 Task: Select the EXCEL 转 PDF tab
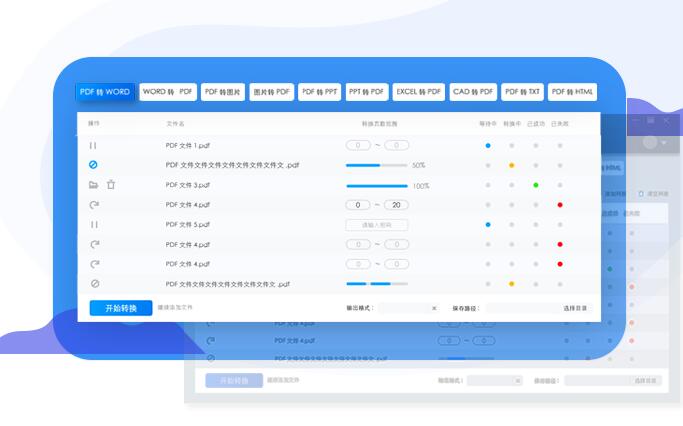pyautogui.click(x=418, y=92)
